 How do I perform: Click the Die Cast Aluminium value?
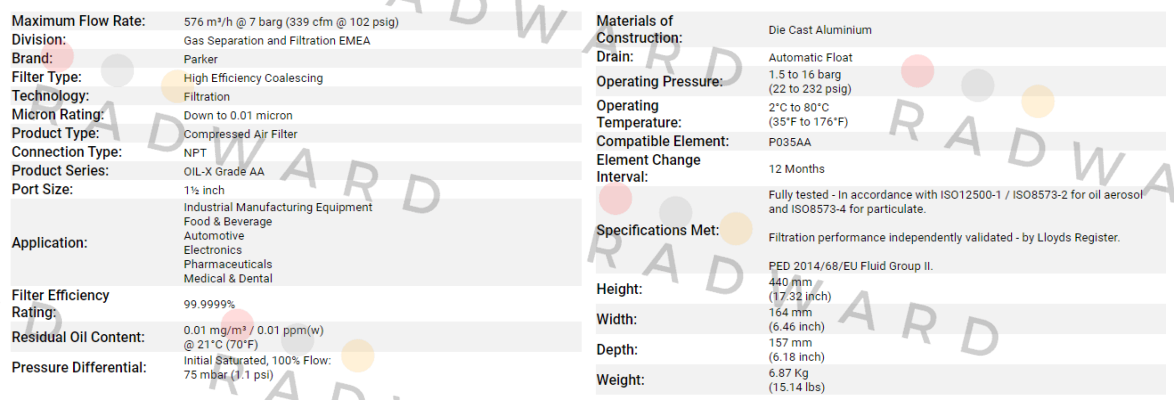coord(820,30)
